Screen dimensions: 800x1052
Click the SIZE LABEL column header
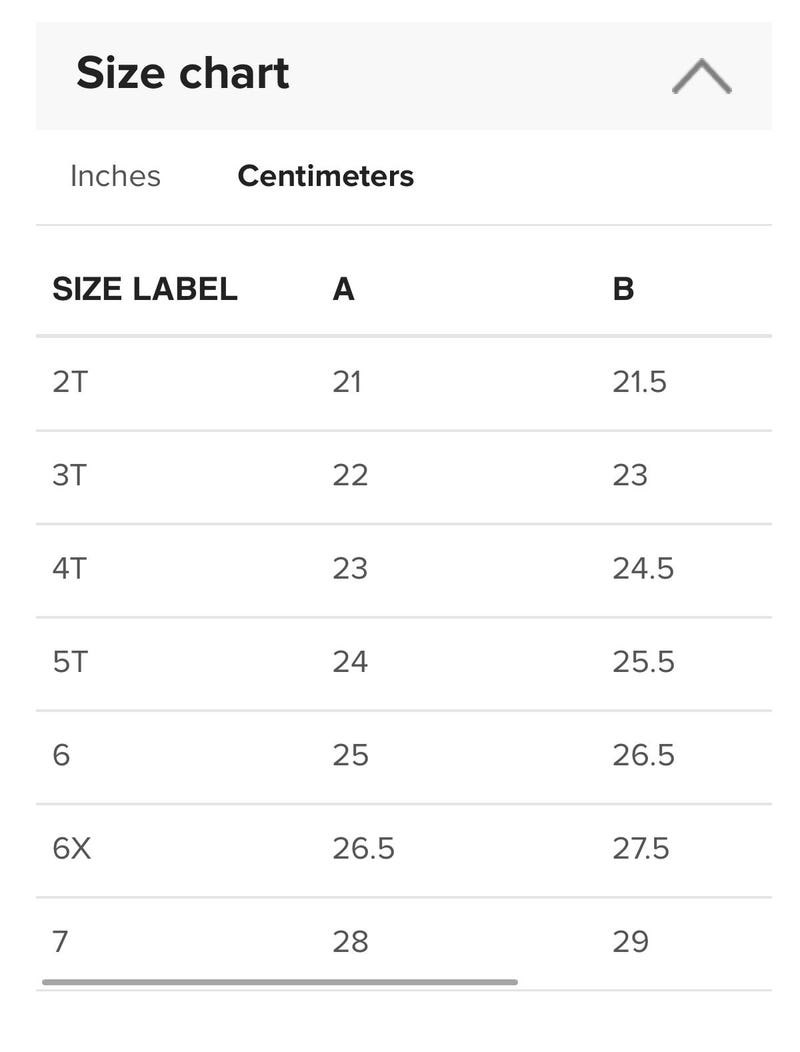click(x=145, y=289)
